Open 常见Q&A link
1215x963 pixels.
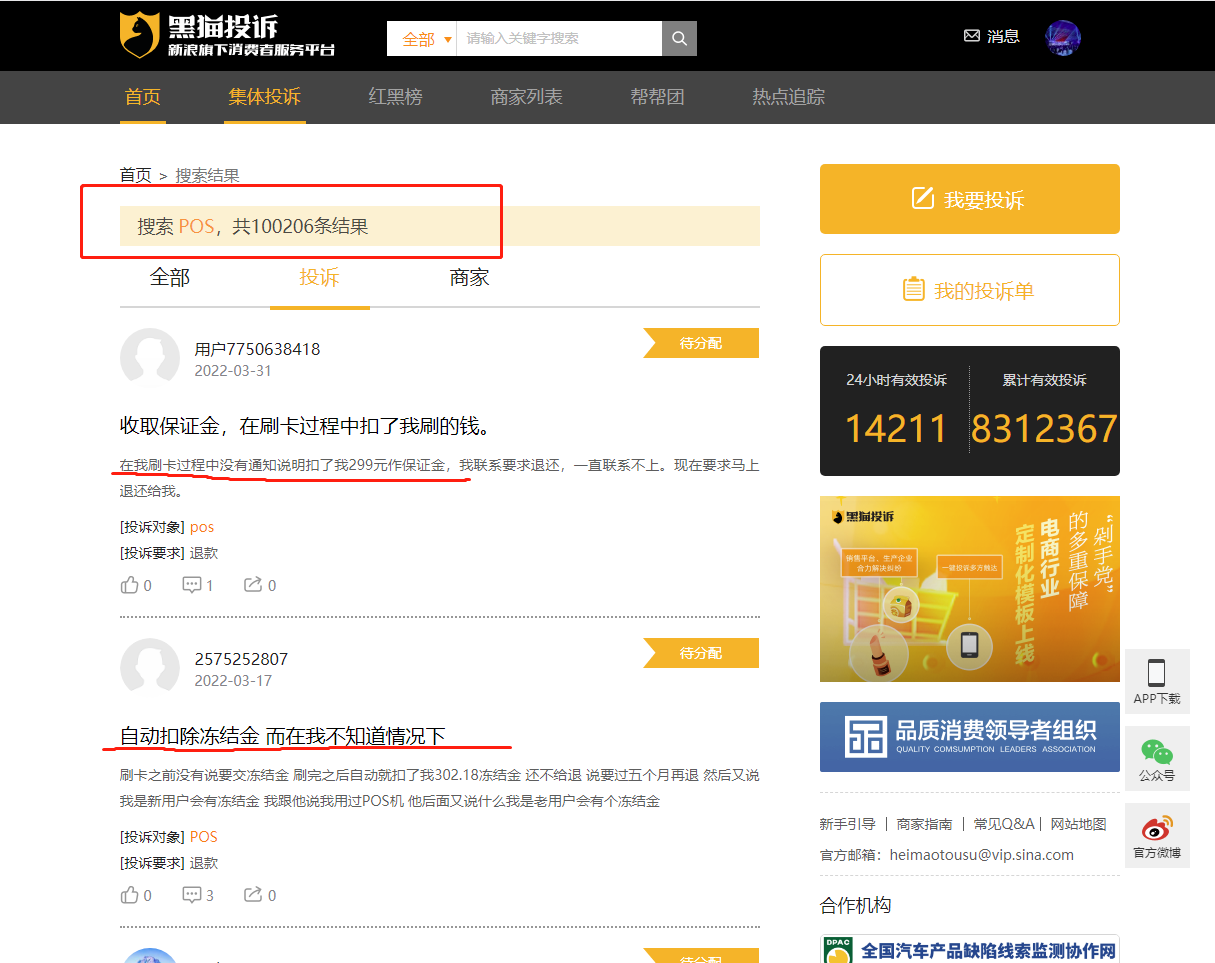1004,824
